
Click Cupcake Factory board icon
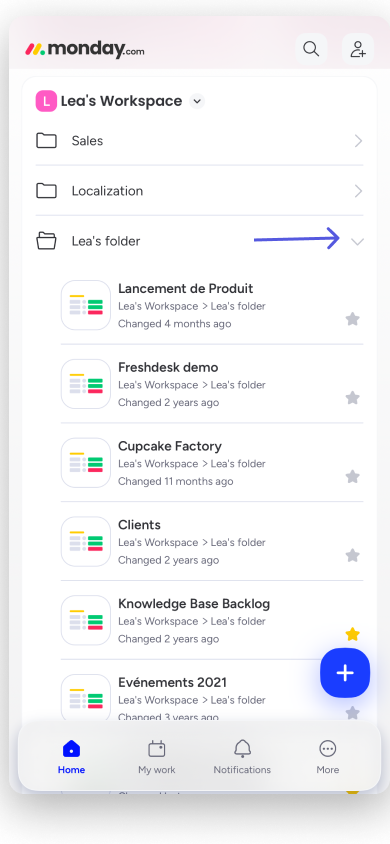click(x=86, y=462)
